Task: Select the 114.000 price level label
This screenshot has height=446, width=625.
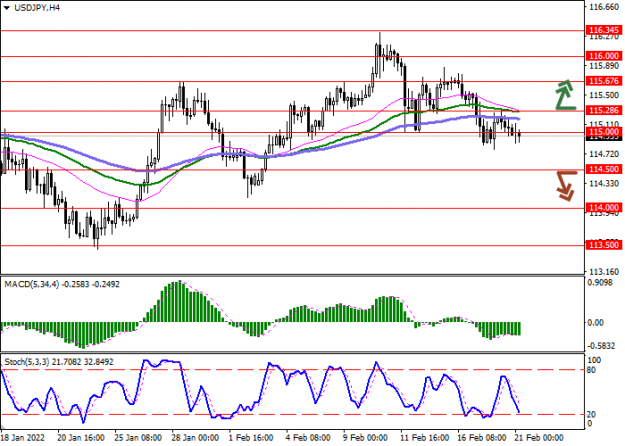Action: pyautogui.click(x=604, y=208)
